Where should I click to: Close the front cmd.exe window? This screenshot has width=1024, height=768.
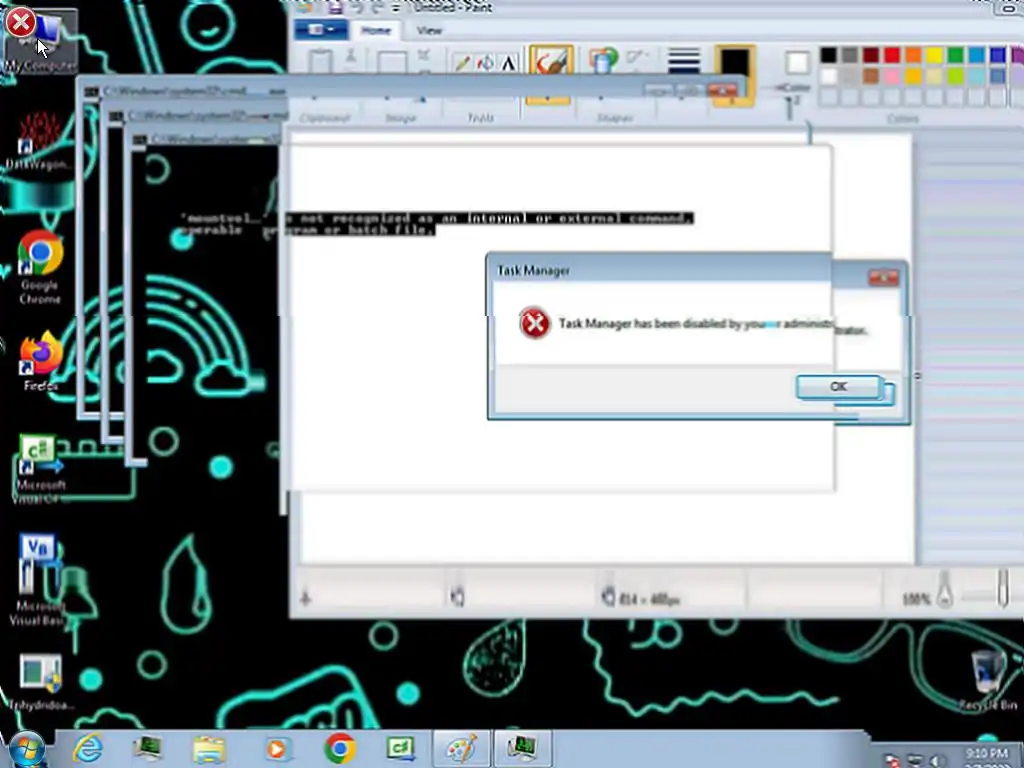[x=723, y=90]
